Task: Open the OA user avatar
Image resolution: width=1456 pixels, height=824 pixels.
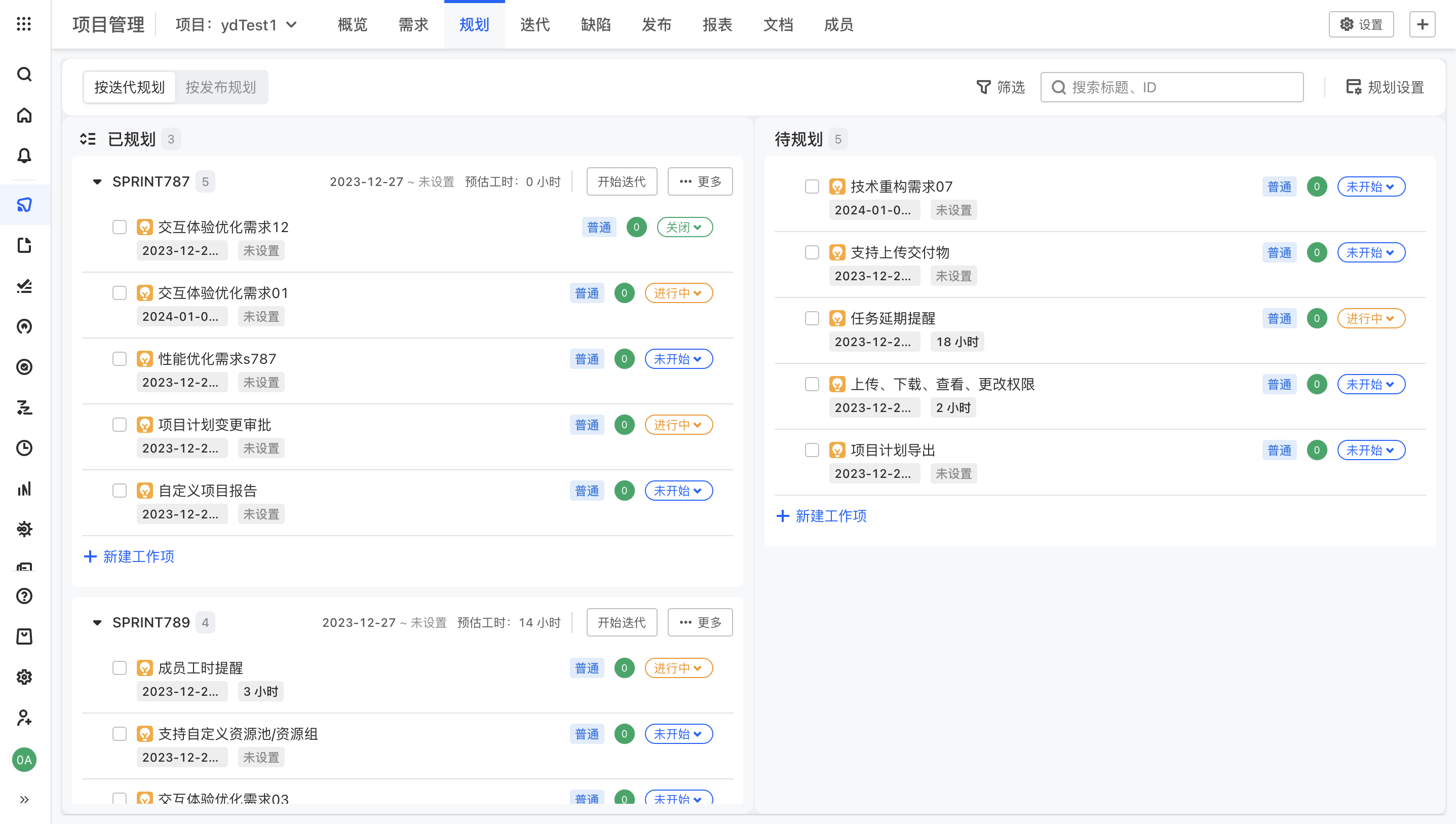Action: click(24, 760)
